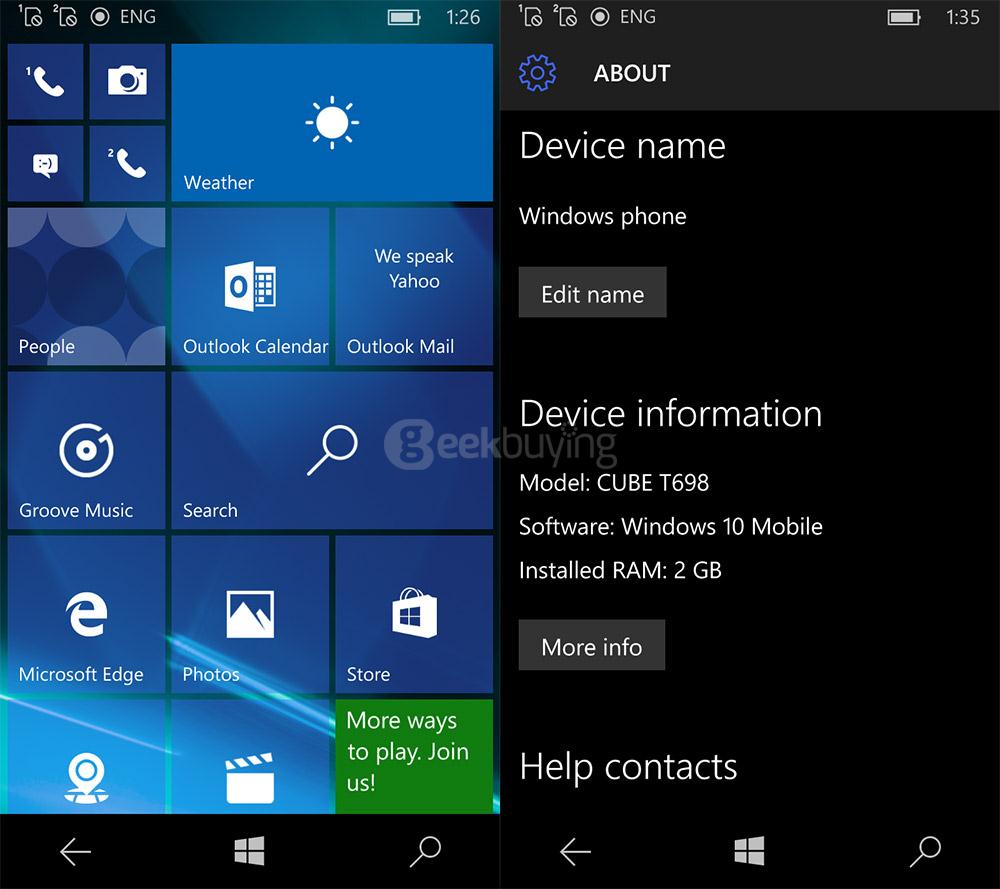This screenshot has width=1000, height=889.
Task: Open the Outlook Mail tile
Action: [414, 287]
